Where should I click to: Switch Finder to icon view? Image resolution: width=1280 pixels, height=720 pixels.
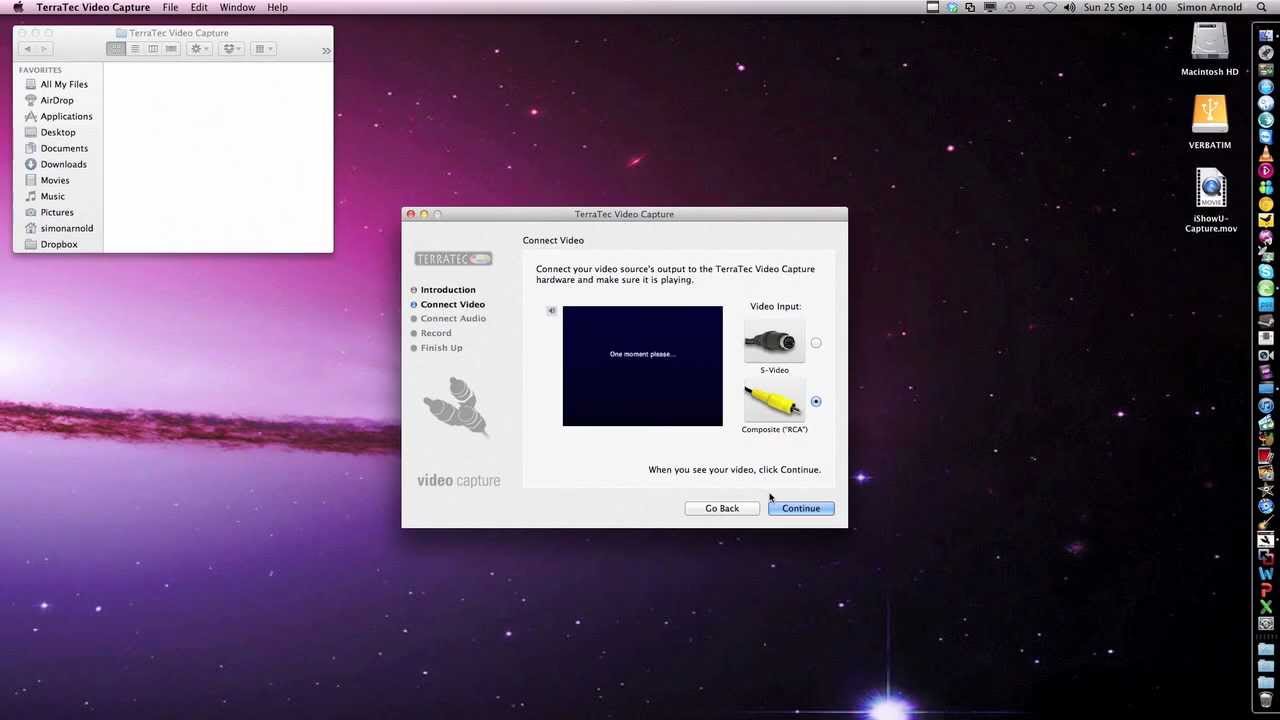(x=116, y=49)
